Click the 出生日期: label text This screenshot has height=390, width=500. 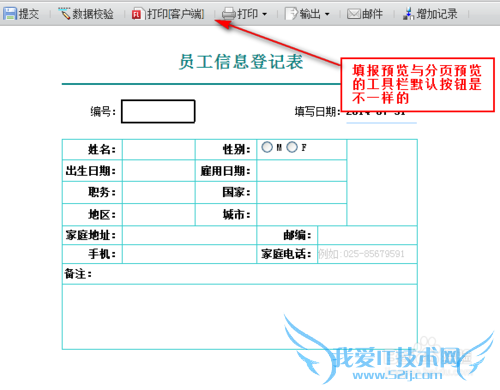click(x=91, y=171)
